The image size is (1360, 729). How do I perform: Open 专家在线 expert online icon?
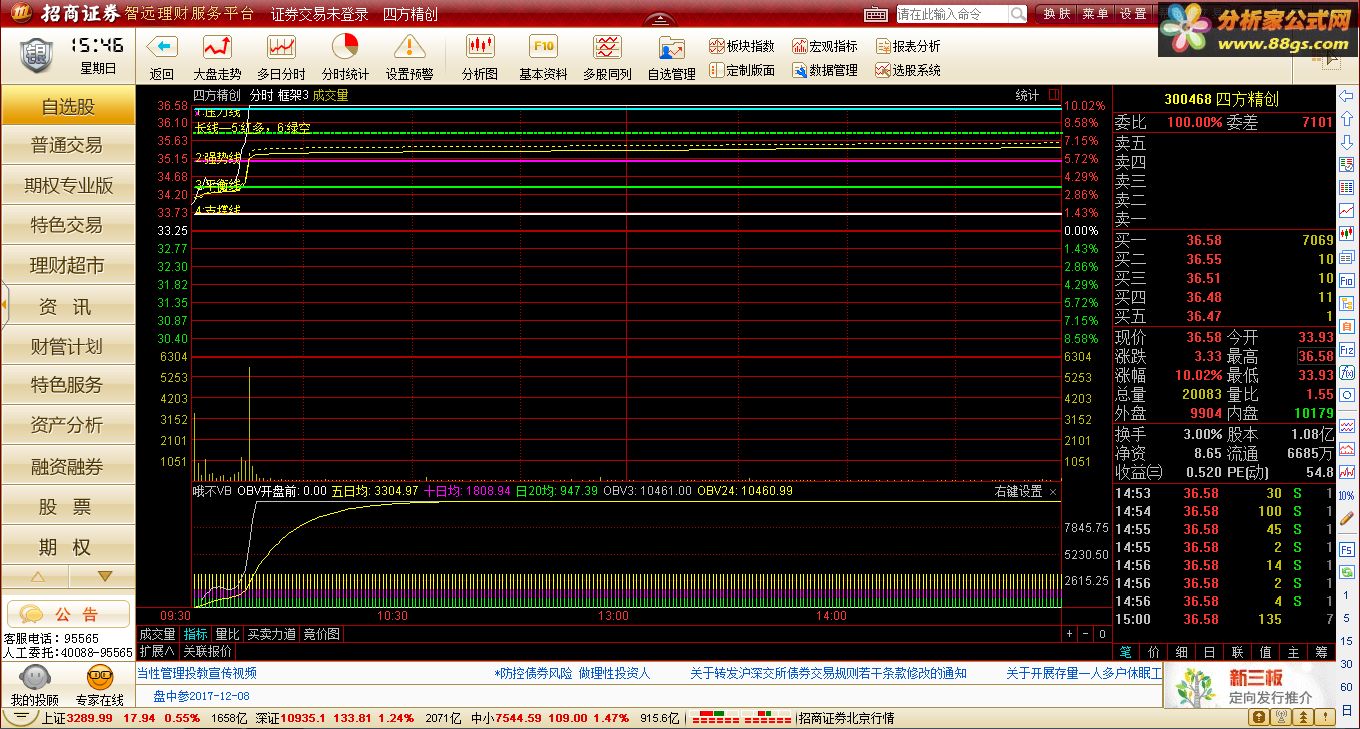pyautogui.click(x=100, y=686)
